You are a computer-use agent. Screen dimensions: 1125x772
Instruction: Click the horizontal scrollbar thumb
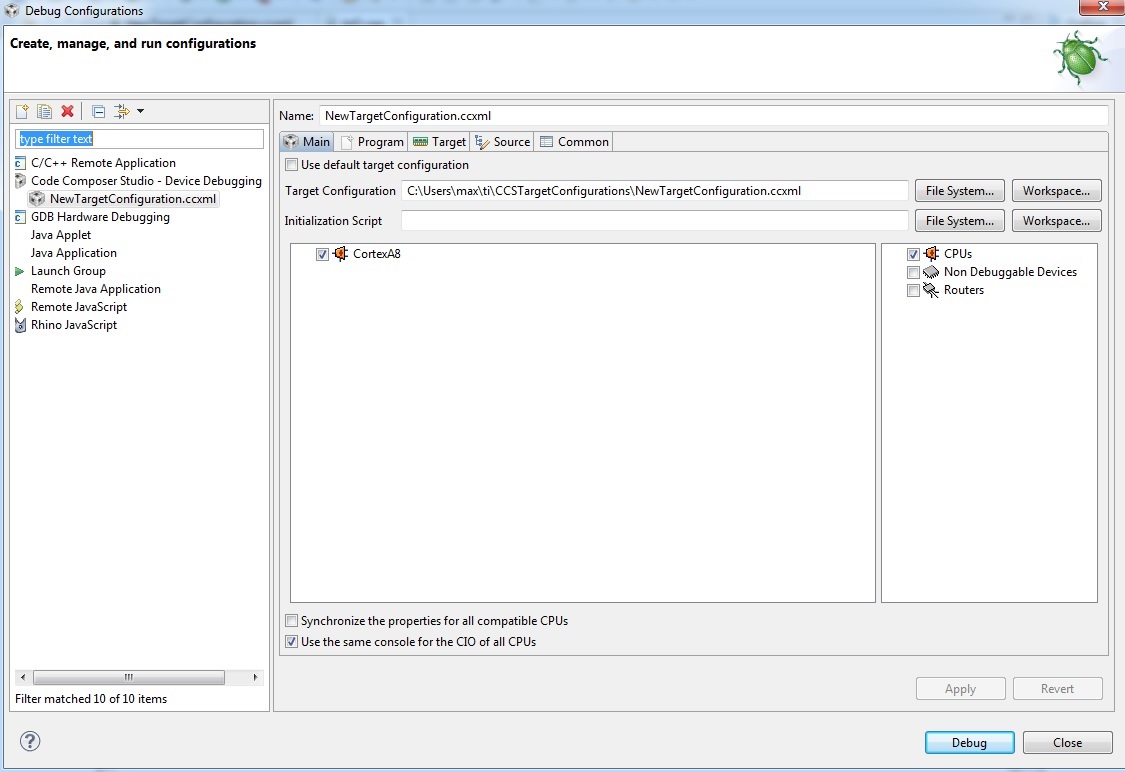coord(129,677)
